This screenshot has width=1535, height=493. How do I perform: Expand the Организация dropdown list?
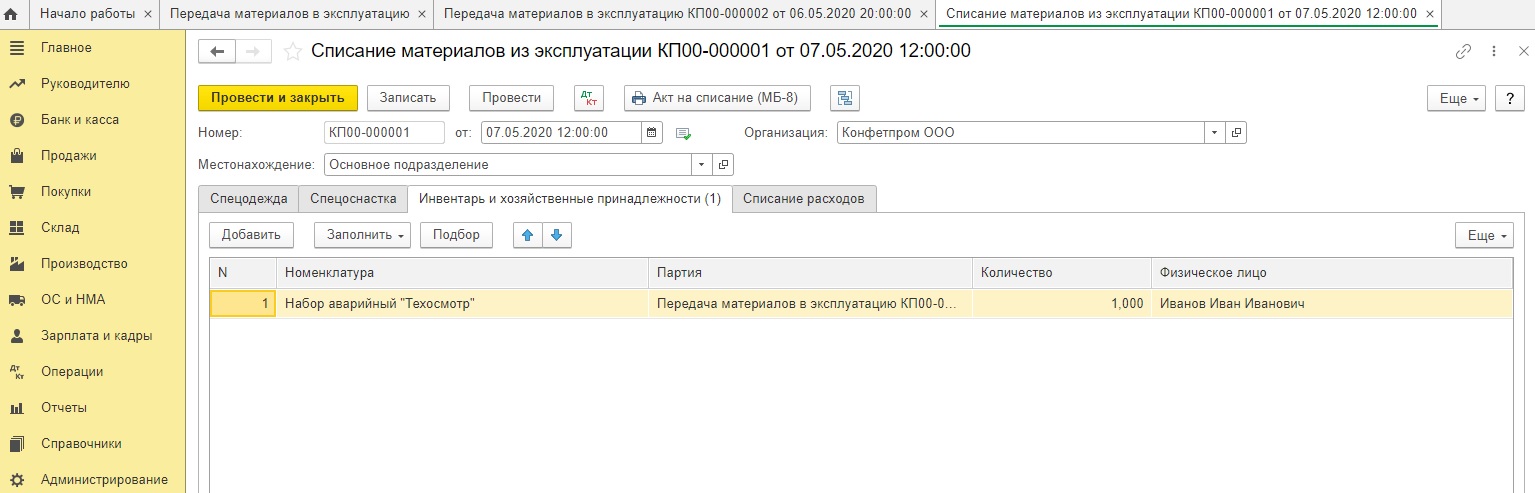pos(1214,132)
